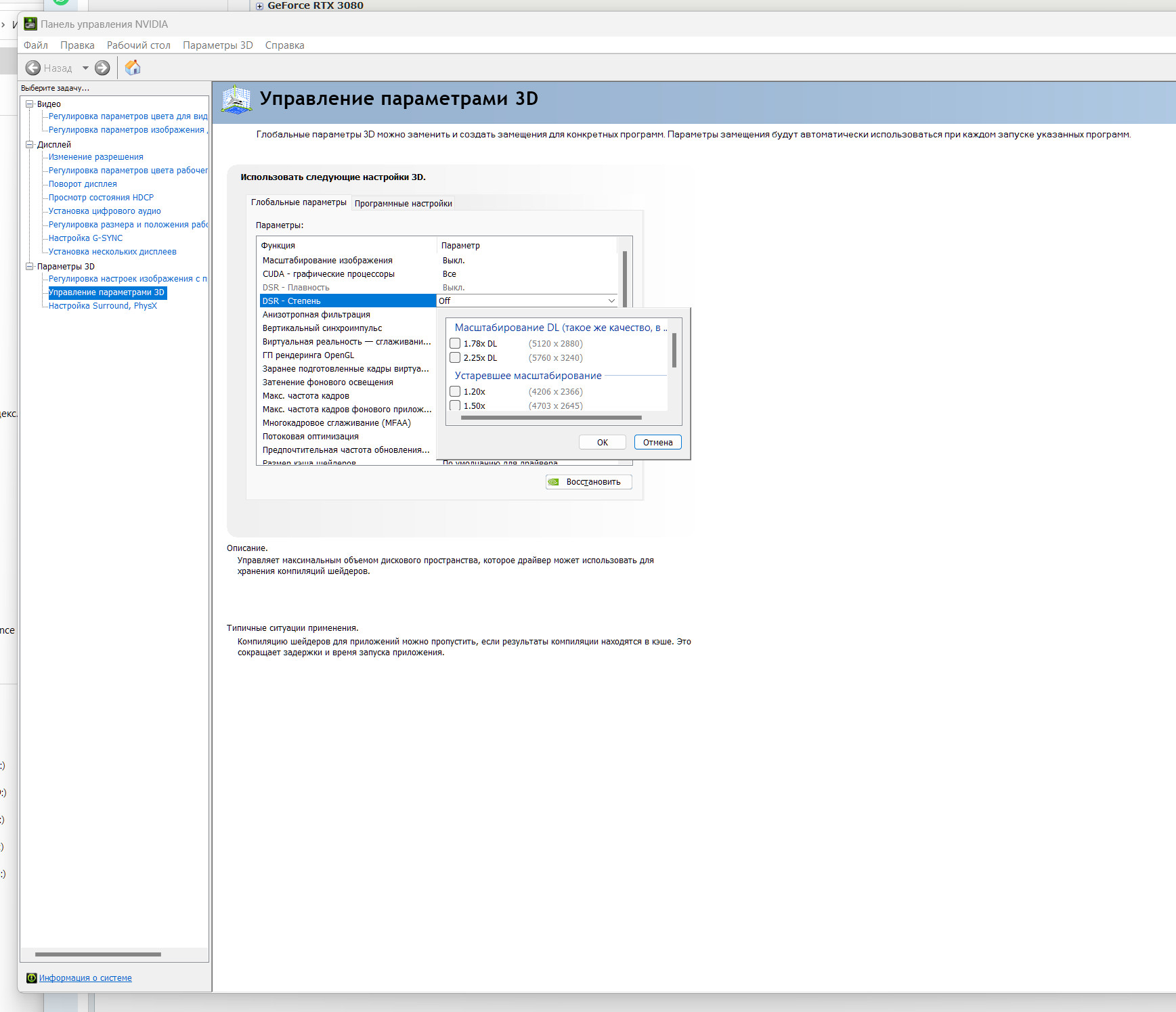
Task: Click the system information icon at bottom left
Action: 31,977
